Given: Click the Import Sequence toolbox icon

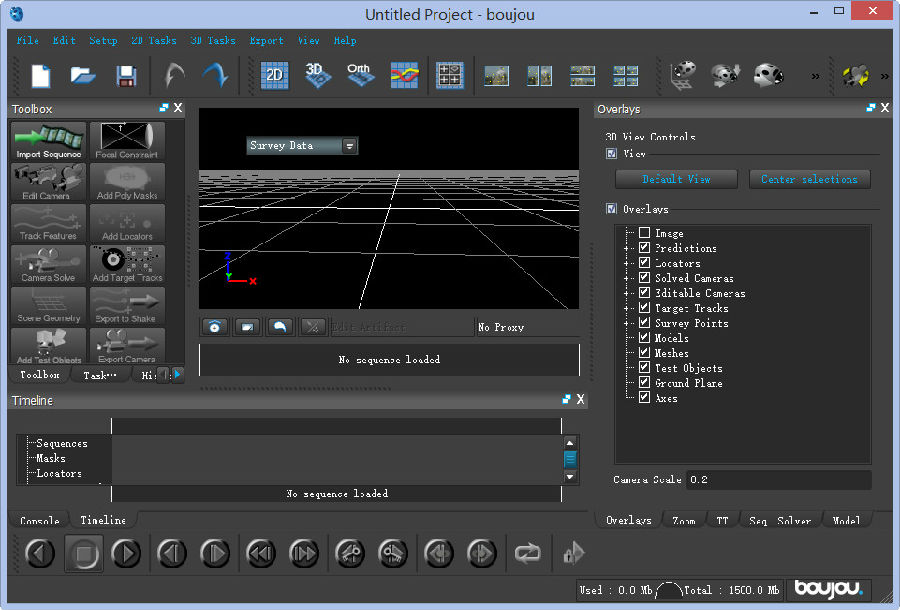Looking at the screenshot, I should point(50,140).
